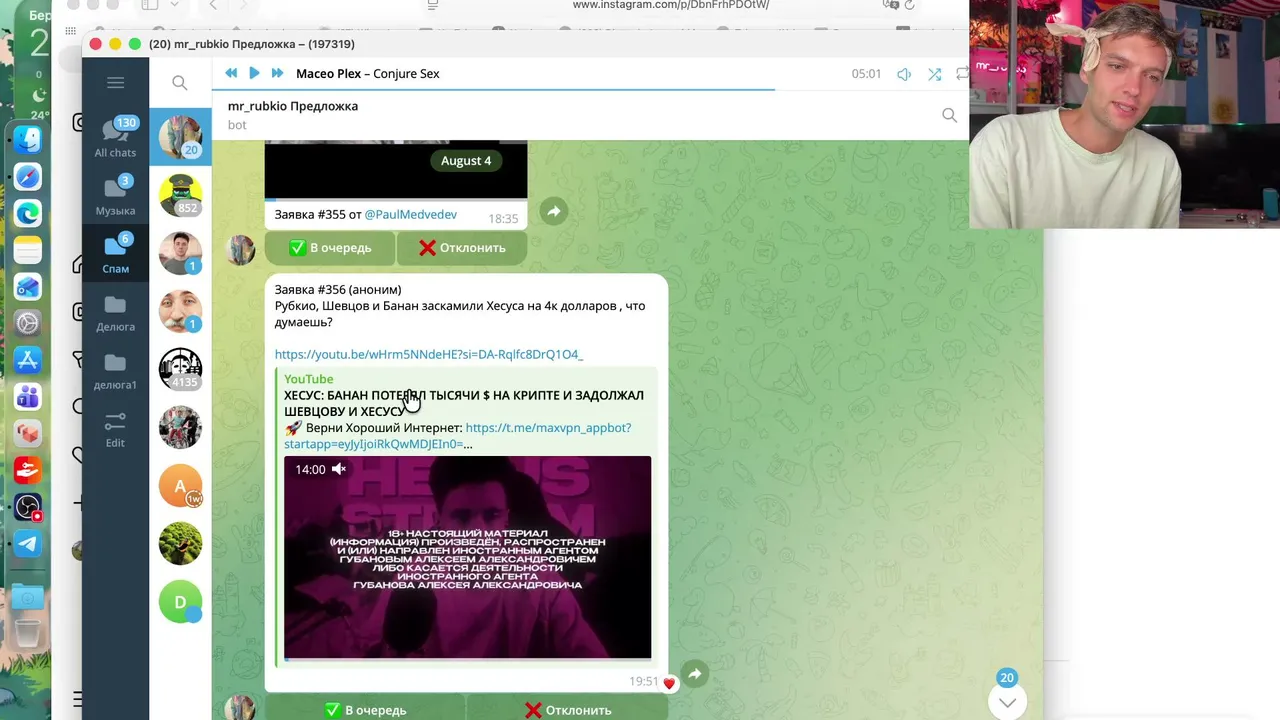This screenshot has width=1280, height=720.
Task: Click the Instagram URL in browser address bar
Action: (670, 5)
